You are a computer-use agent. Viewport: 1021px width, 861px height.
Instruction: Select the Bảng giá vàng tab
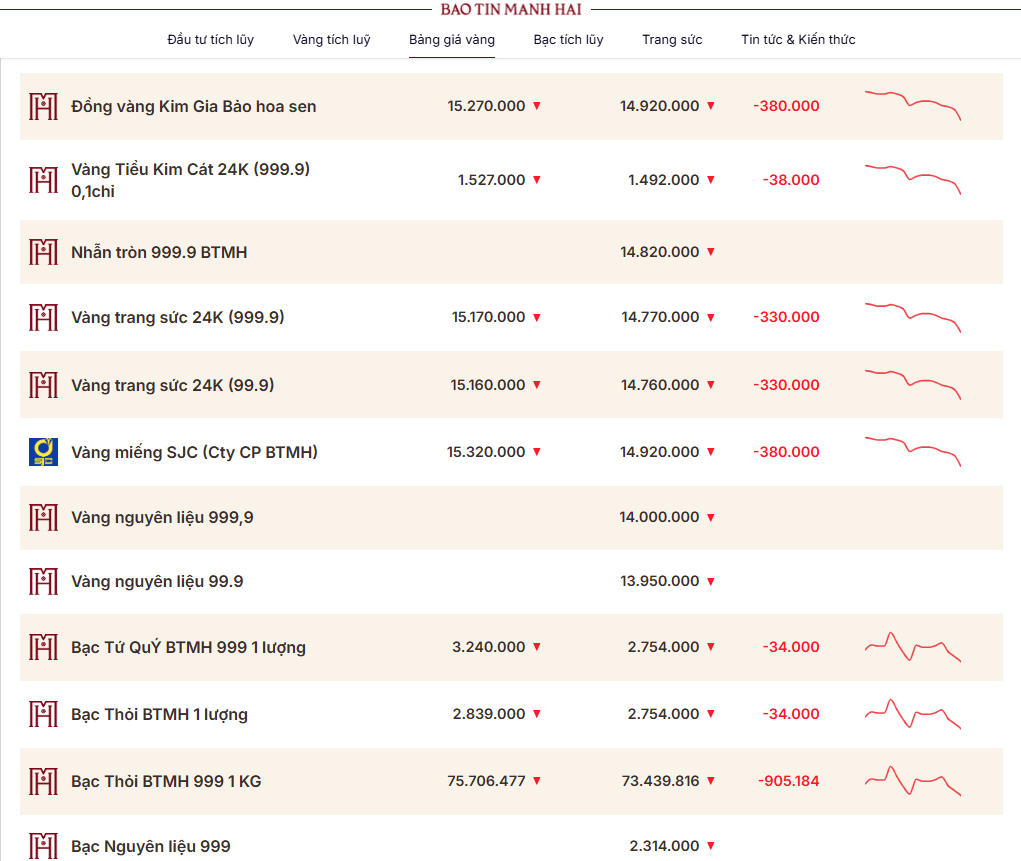(452, 40)
